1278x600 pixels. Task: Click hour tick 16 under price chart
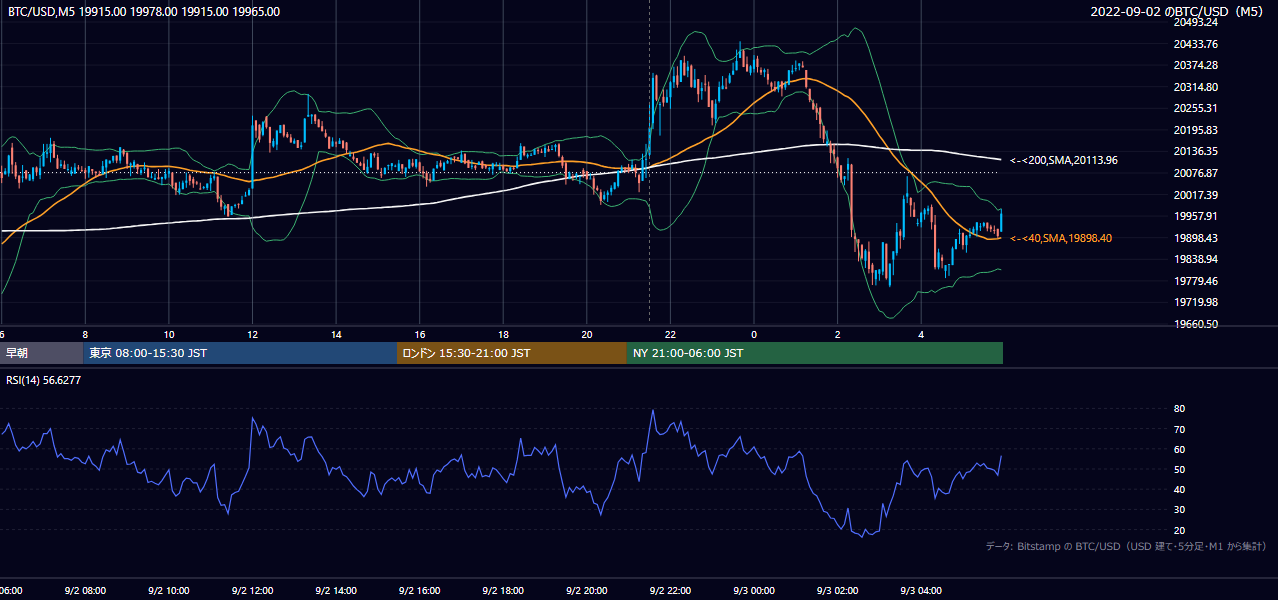(x=420, y=334)
